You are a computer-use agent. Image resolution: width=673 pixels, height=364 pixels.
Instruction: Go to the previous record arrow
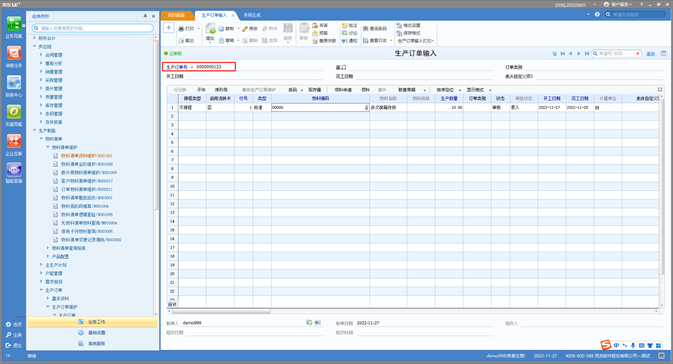tap(570, 54)
